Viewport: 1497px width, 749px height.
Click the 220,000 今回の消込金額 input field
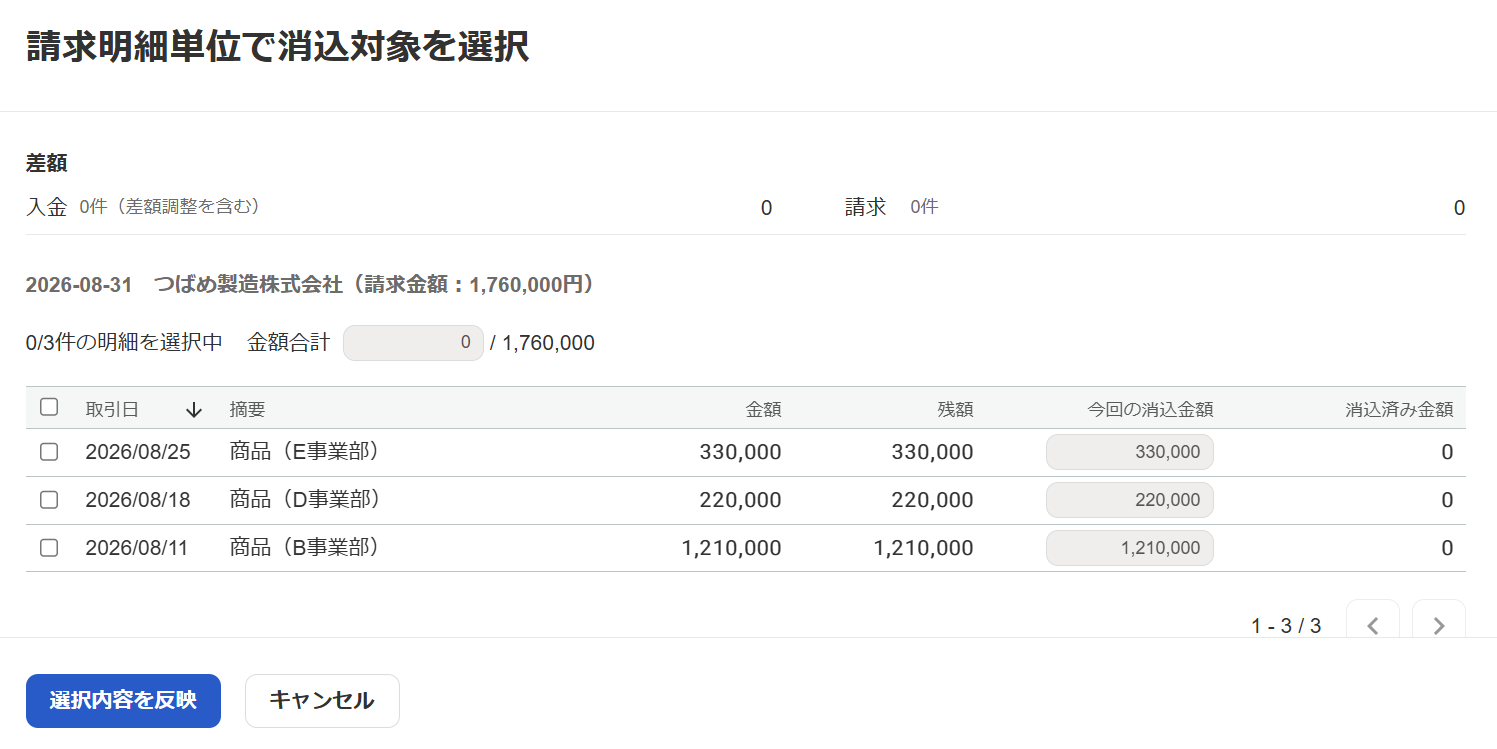tap(1130, 500)
